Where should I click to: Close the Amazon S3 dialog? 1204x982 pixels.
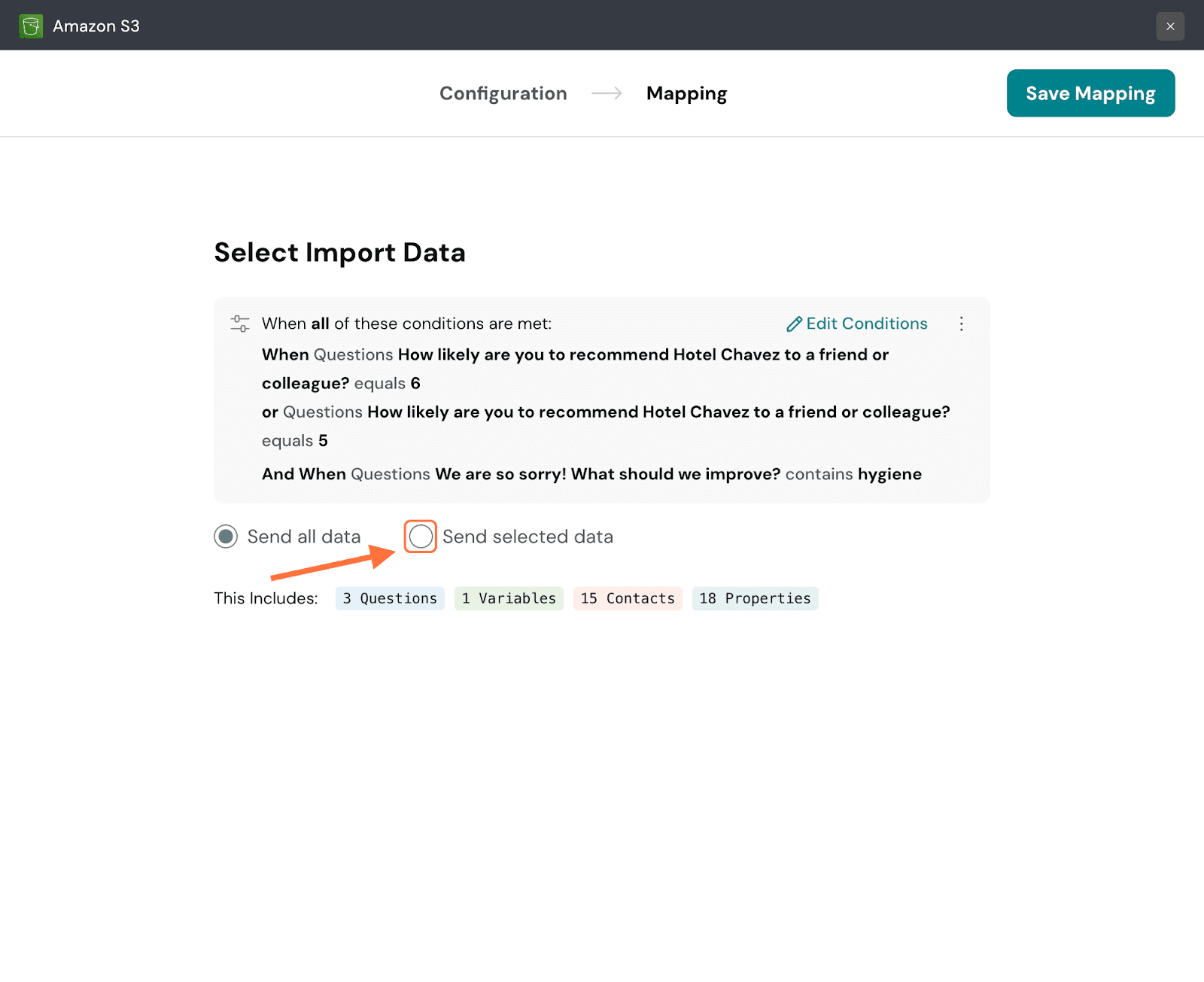point(1169,26)
